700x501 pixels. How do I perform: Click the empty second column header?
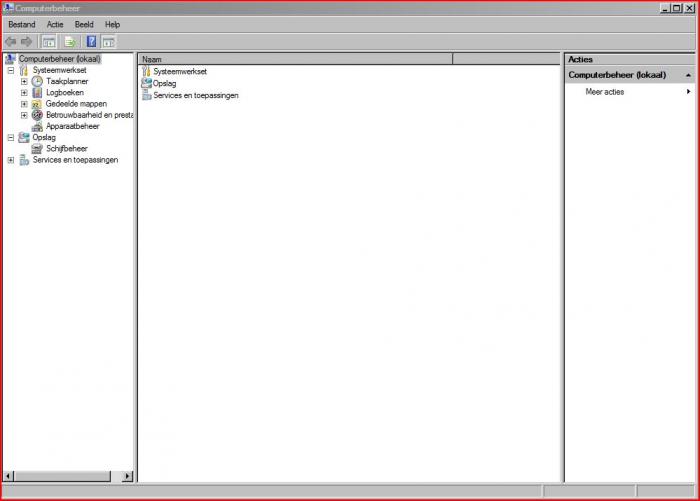(x=506, y=59)
